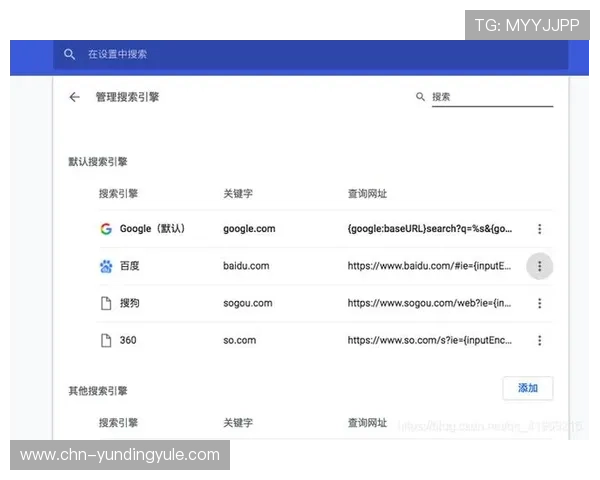The width and height of the screenshot is (600, 480).
Task: Select the 360 engine name
Action: [128, 340]
